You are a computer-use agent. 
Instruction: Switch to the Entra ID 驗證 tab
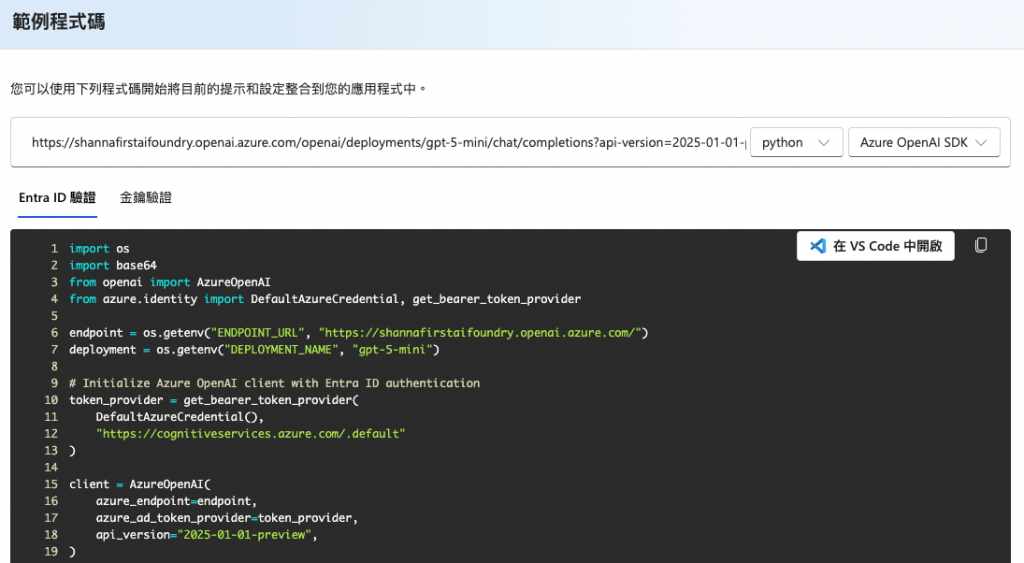click(57, 198)
